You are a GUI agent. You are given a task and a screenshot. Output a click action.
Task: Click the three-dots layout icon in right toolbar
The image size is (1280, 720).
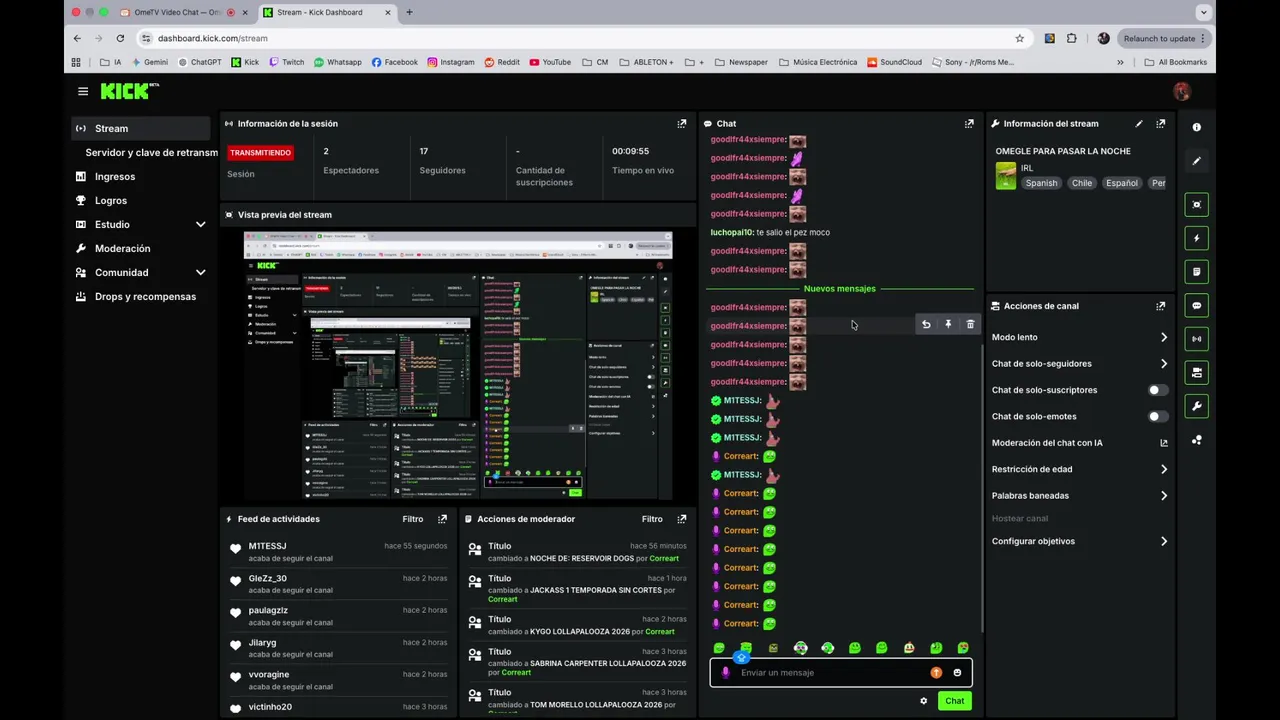(1197, 440)
